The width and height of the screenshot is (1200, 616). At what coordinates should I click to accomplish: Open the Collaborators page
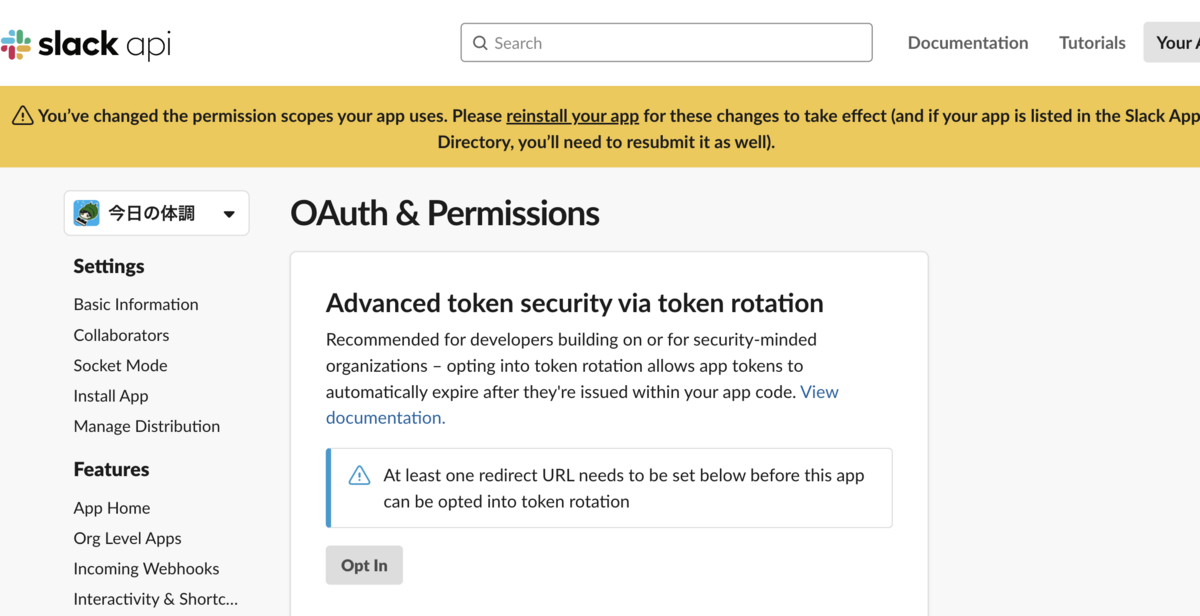(x=121, y=335)
